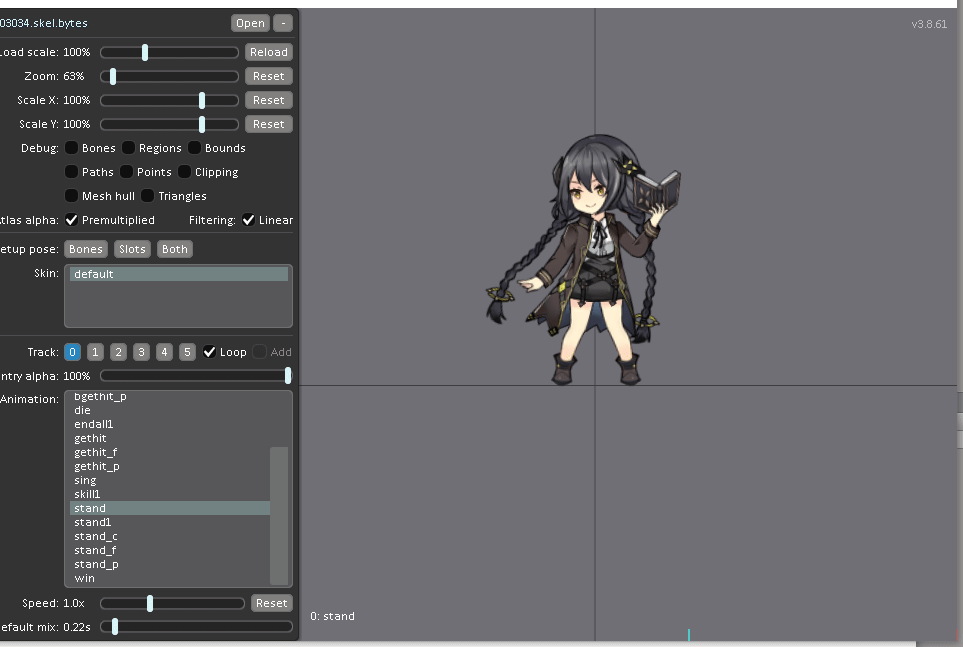This screenshot has height=647, width=963.
Task: Select track 2
Action: [119, 352]
